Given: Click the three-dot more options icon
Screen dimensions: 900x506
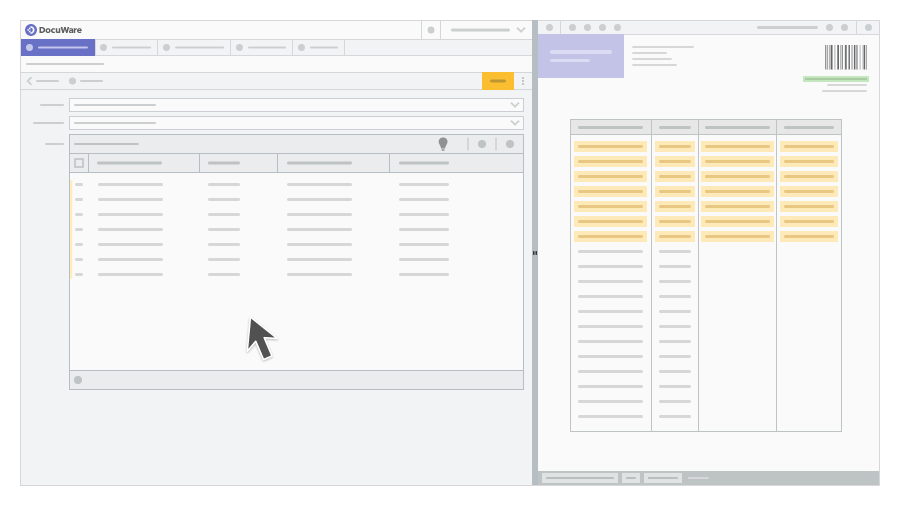Looking at the screenshot, I should (x=523, y=81).
